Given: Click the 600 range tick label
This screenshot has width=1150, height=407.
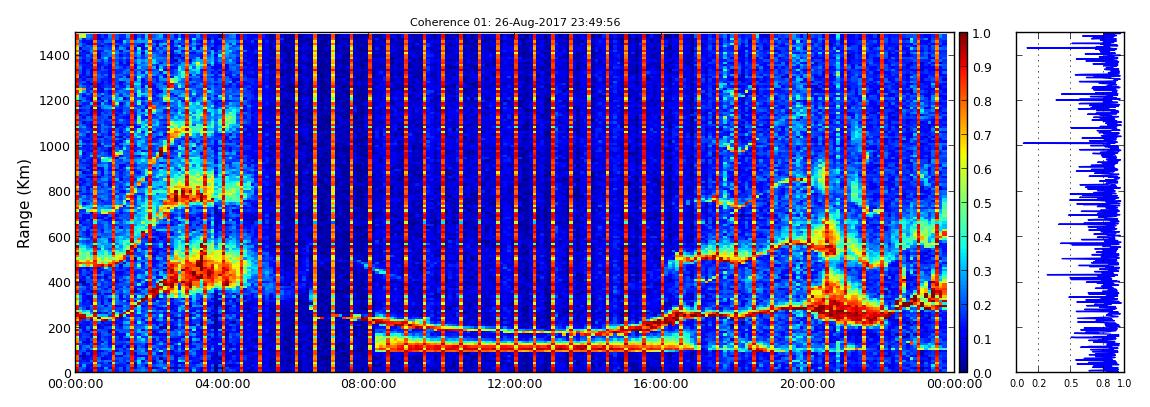Looking at the screenshot, I should point(59,238).
